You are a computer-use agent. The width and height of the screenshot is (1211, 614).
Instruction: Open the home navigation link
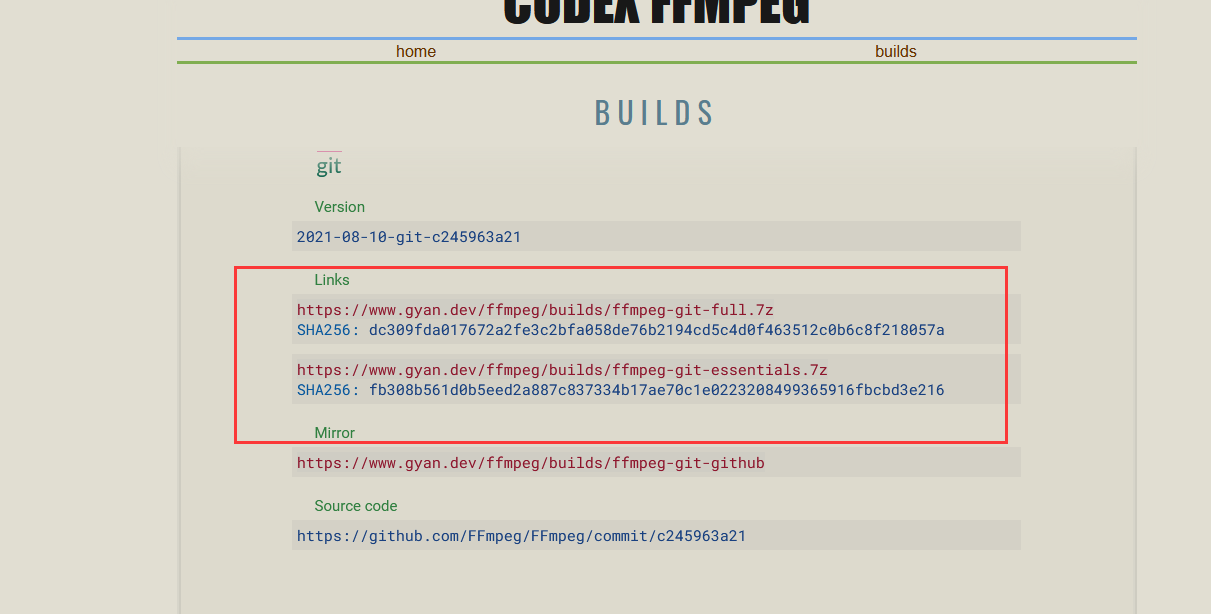click(416, 51)
